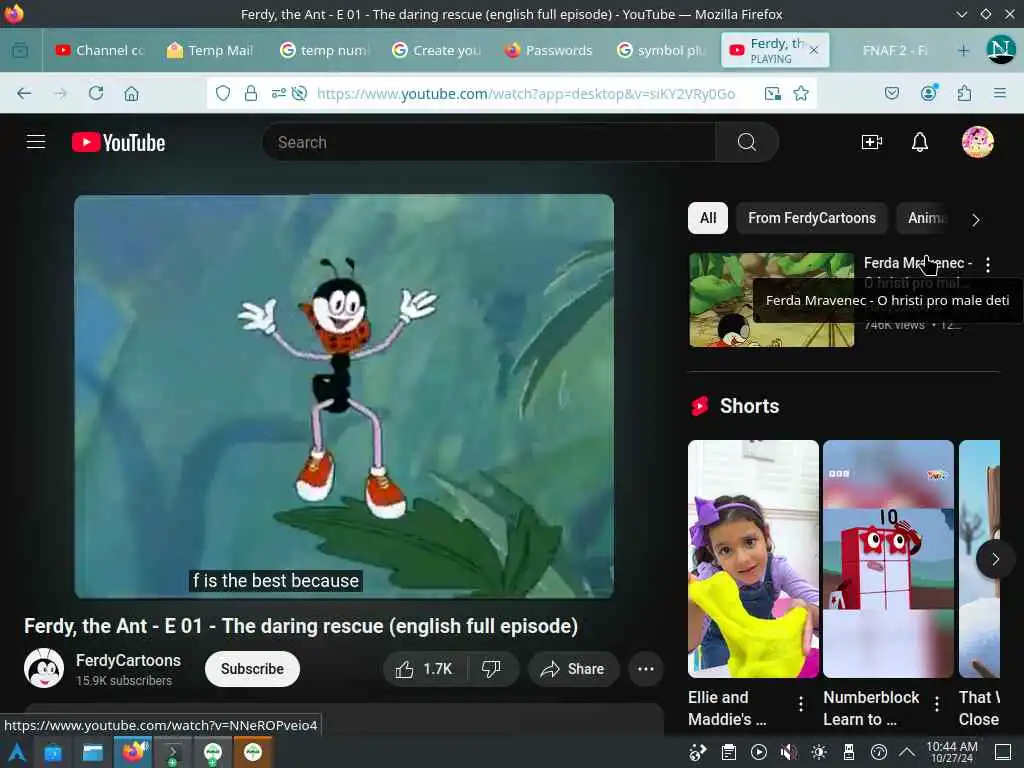Switch to Passwords tab
The width and height of the screenshot is (1024, 768).
click(x=549, y=50)
